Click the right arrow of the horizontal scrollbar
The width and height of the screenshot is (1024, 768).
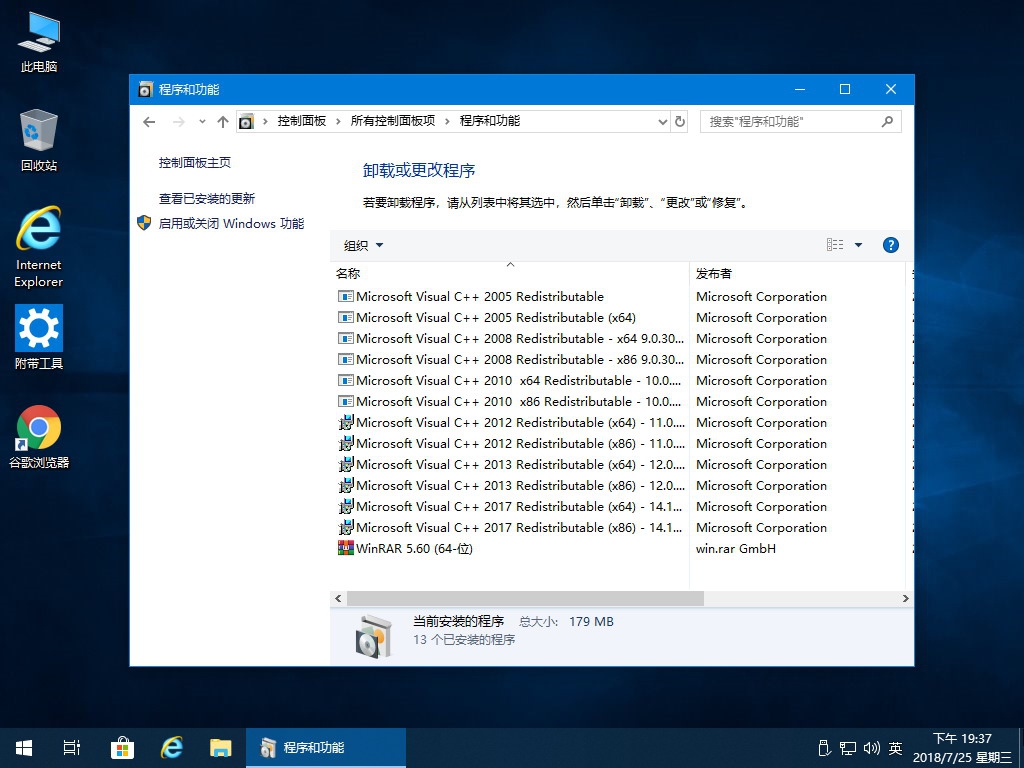point(905,598)
